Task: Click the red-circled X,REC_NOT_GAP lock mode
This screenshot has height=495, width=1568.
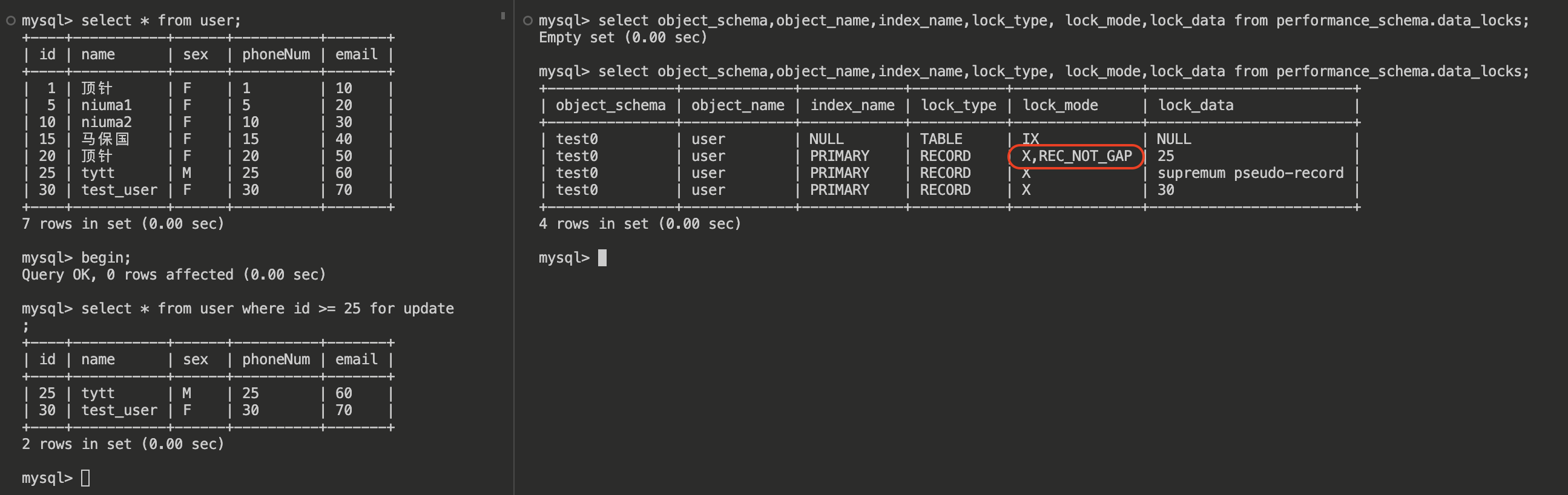Action: pos(1076,156)
